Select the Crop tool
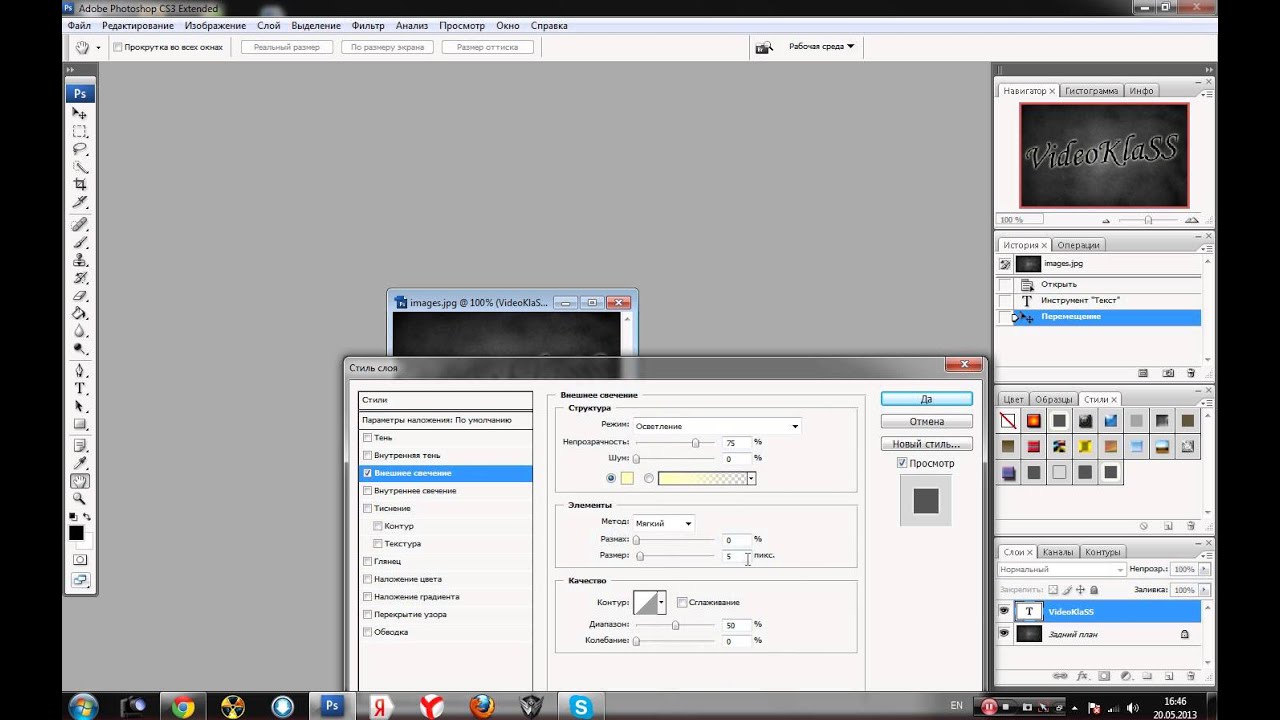Image resolution: width=1280 pixels, height=720 pixels. point(80,184)
